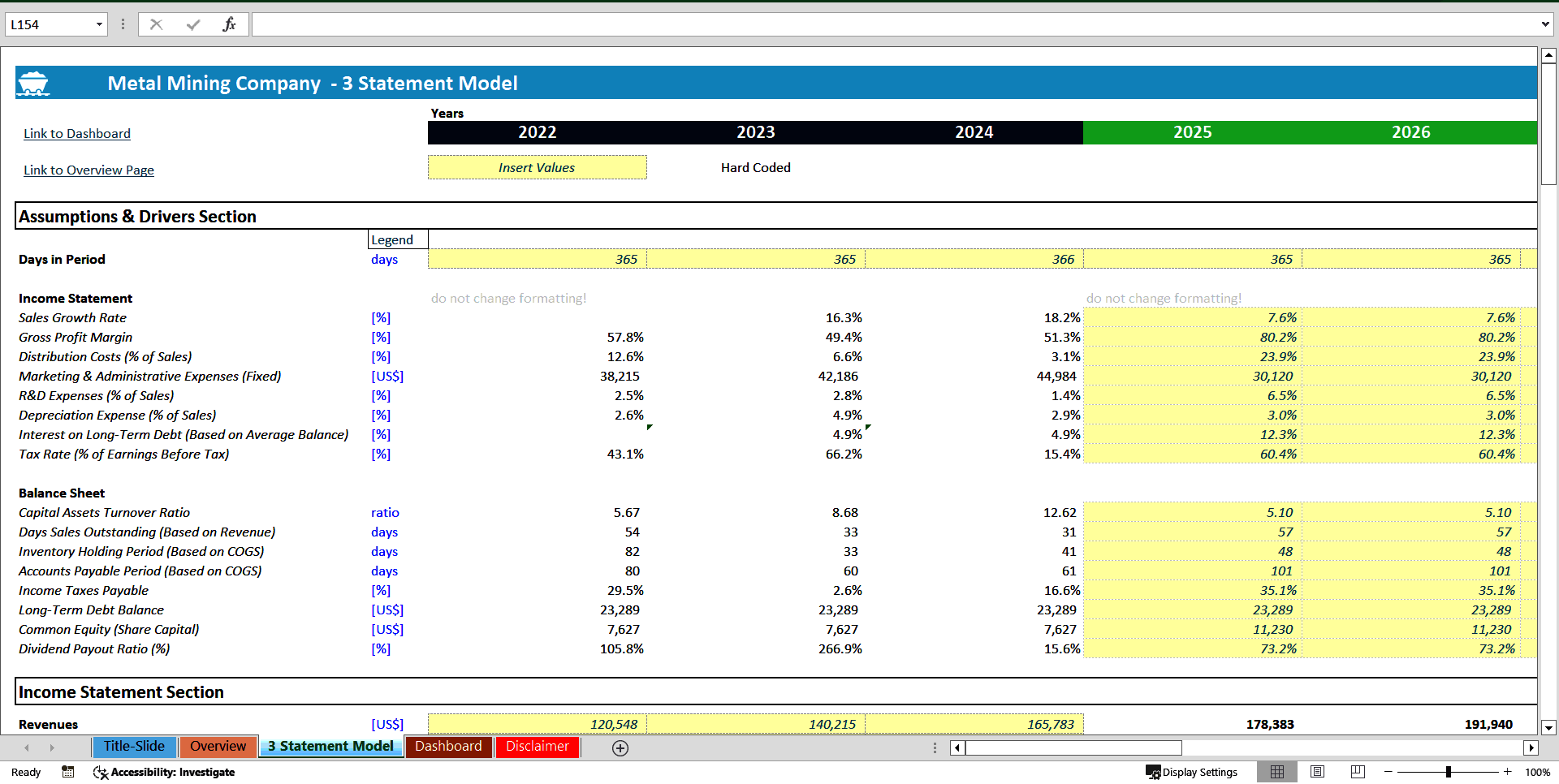
Task: Select the Metal Mining Company title banner
Action: 776,83
